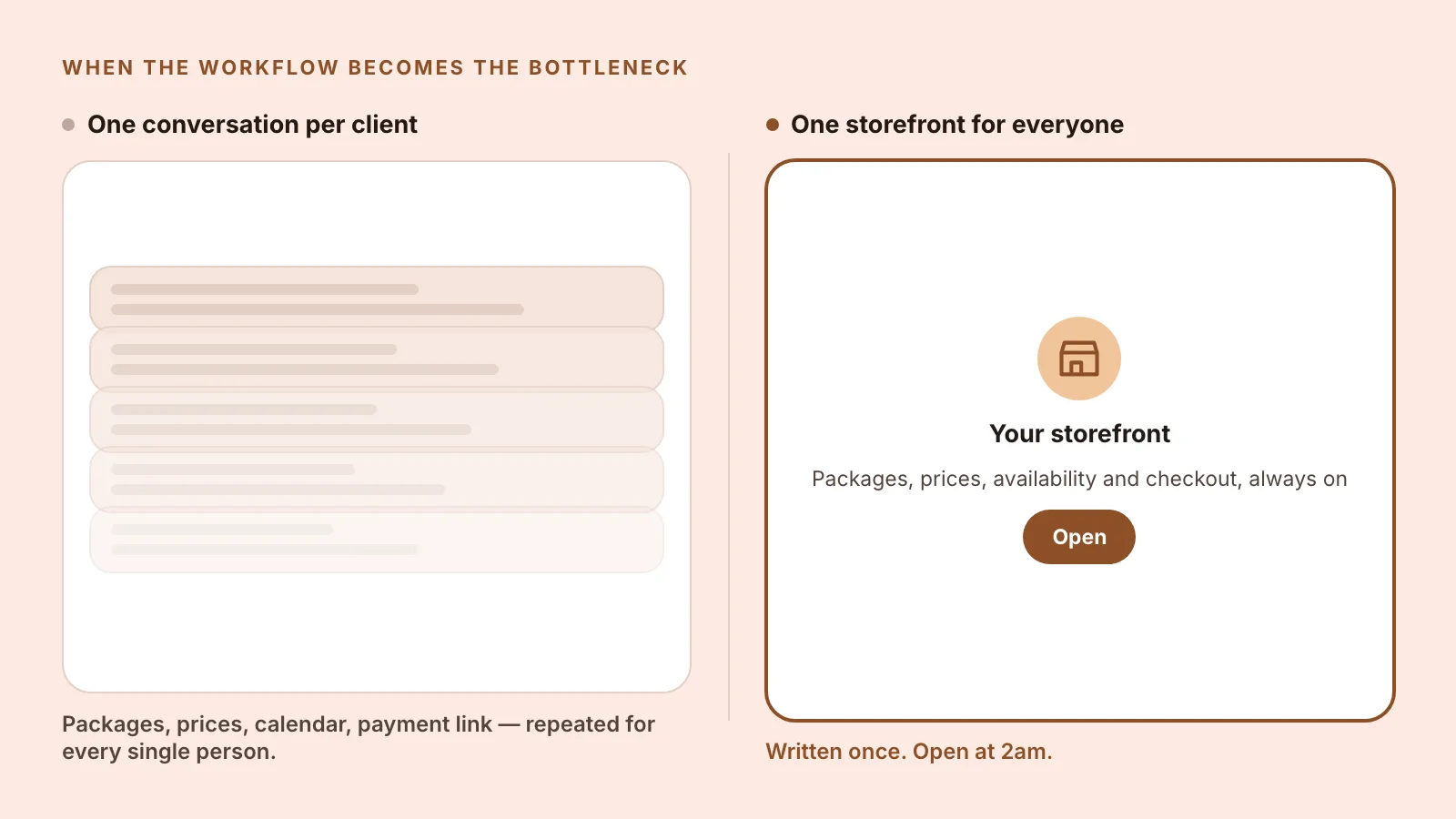Select the second conversation placeholder card

coord(377,359)
